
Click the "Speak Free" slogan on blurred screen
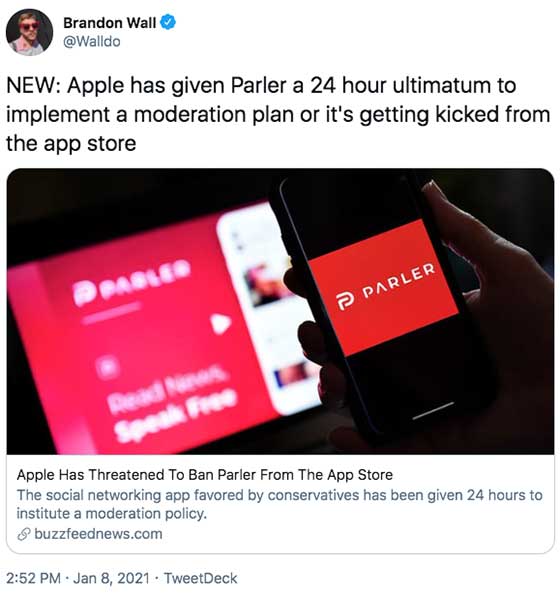click(x=176, y=415)
